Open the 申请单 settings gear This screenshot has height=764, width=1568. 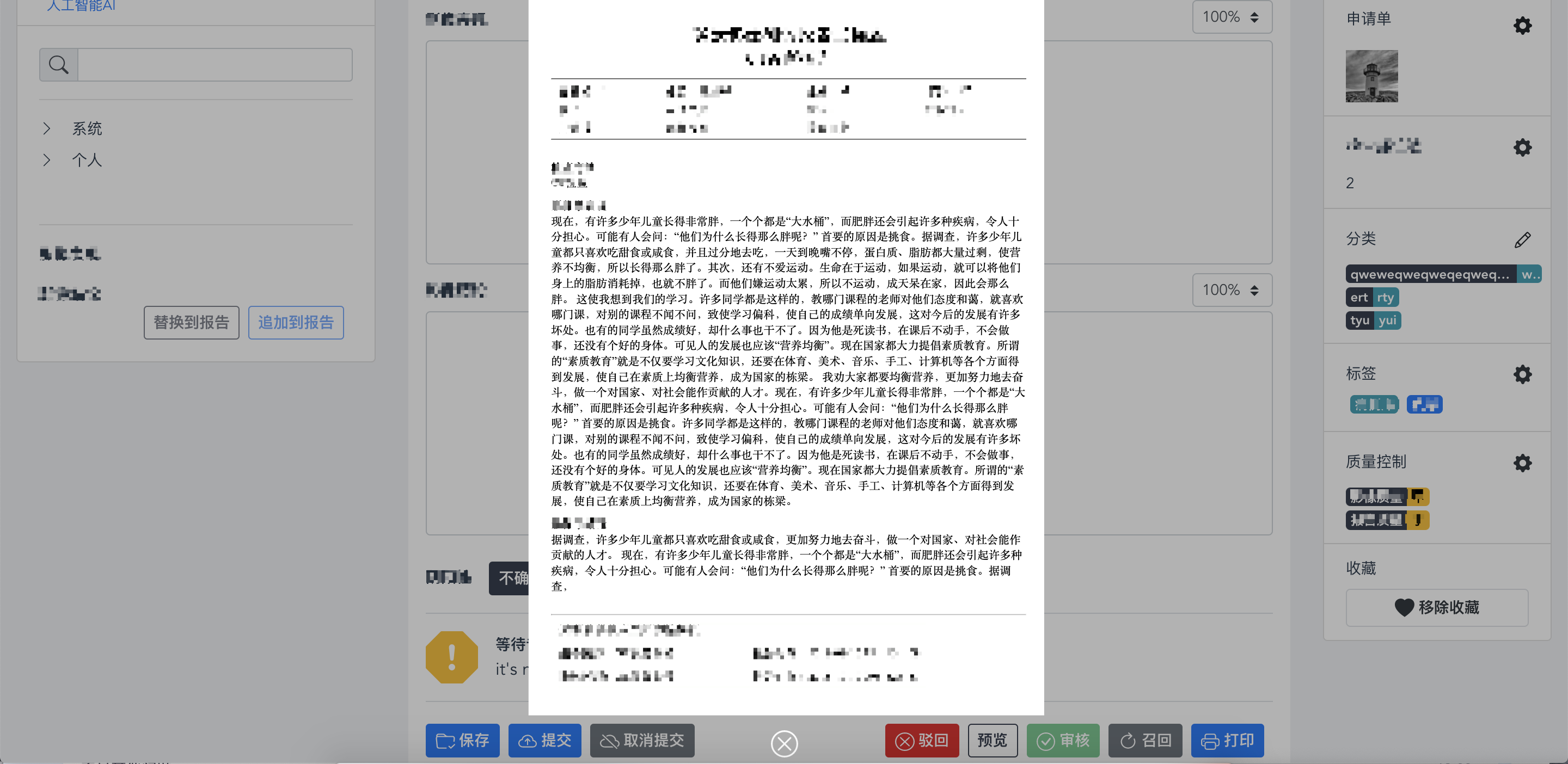[x=1522, y=26]
